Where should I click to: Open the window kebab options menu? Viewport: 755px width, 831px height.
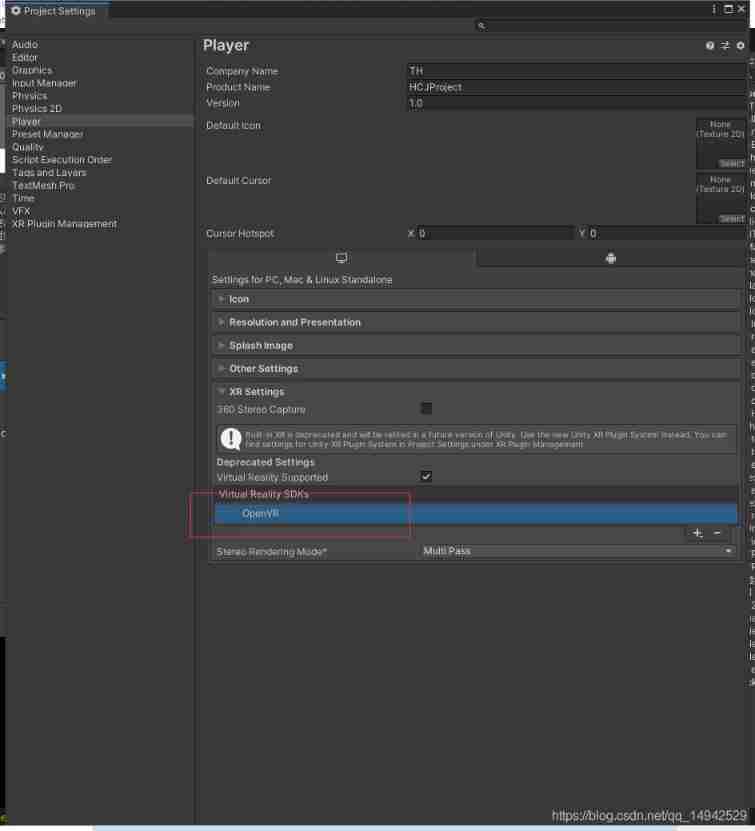tap(714, 10)
